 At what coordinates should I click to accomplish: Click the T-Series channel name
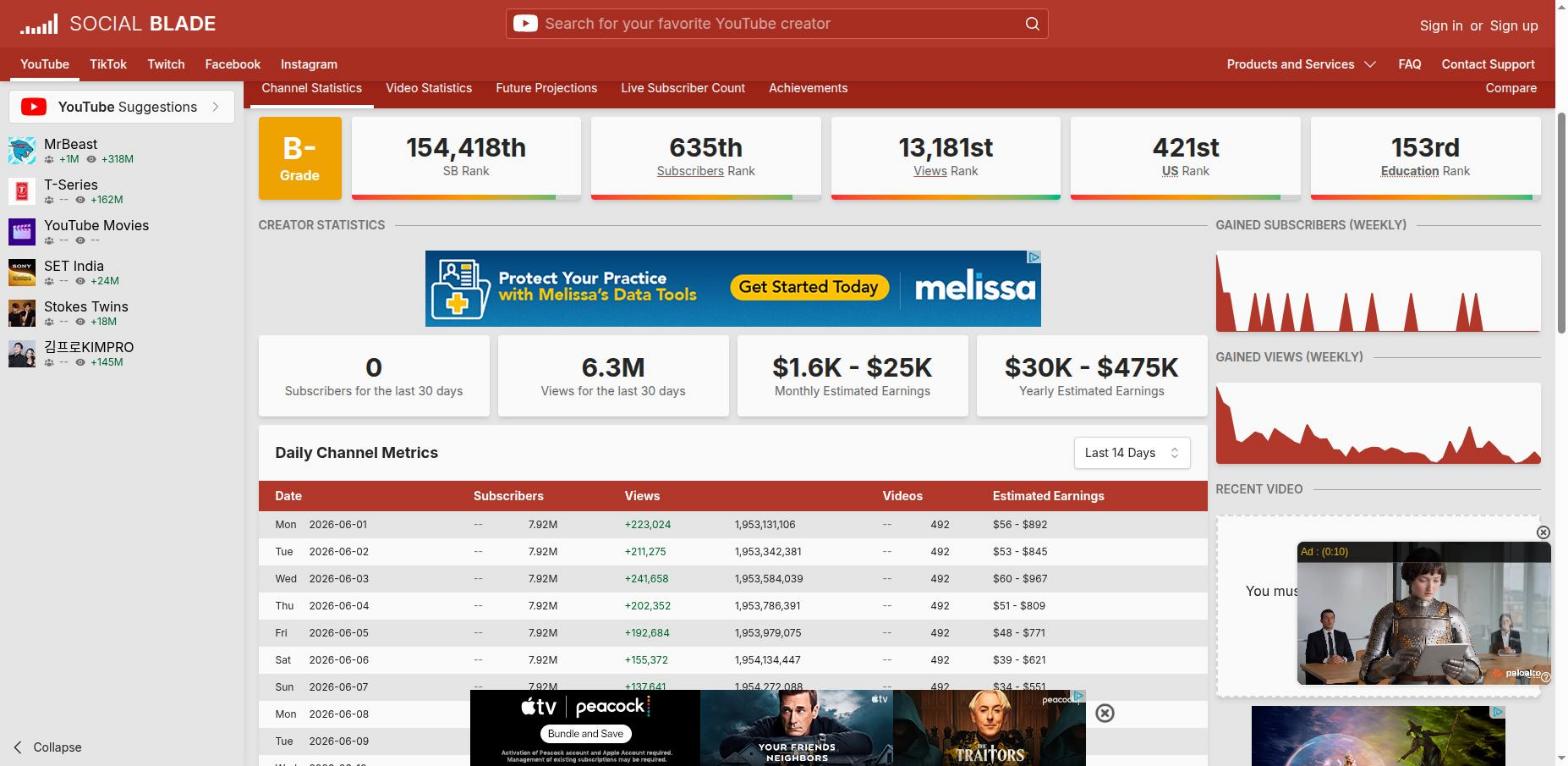point(71,185)
